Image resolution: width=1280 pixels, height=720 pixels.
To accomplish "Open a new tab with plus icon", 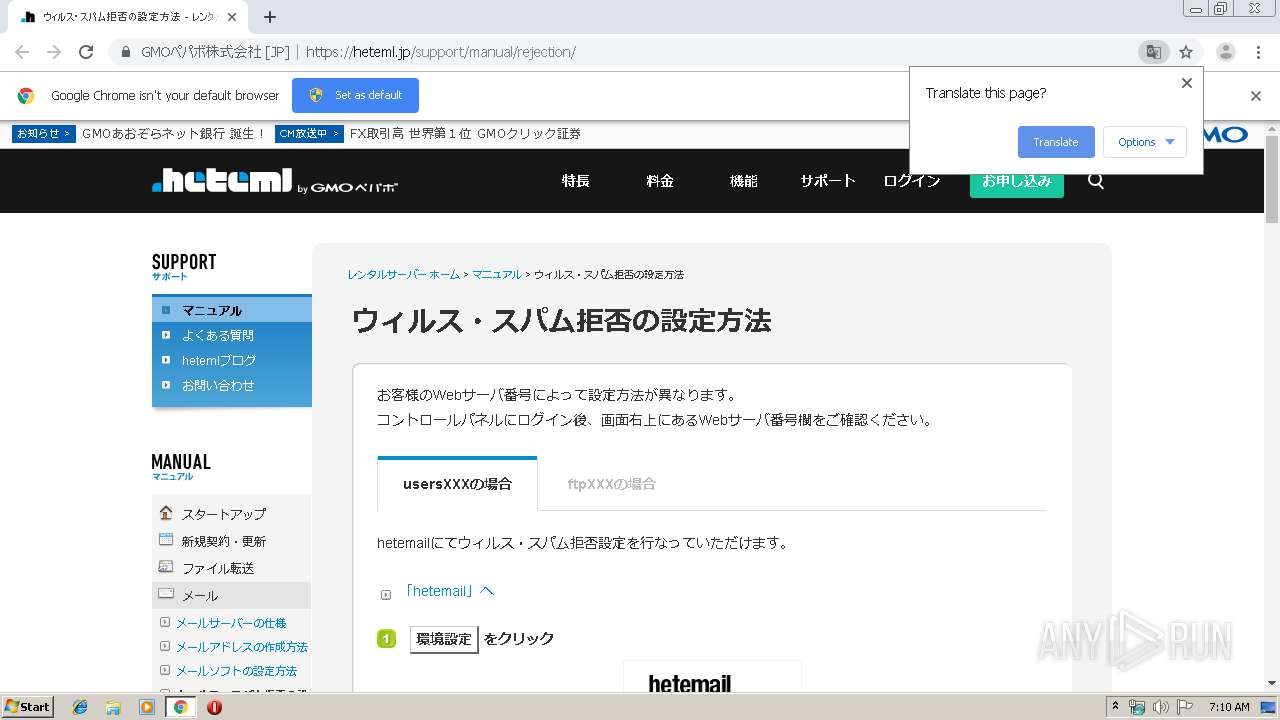I will coord(270,17).
